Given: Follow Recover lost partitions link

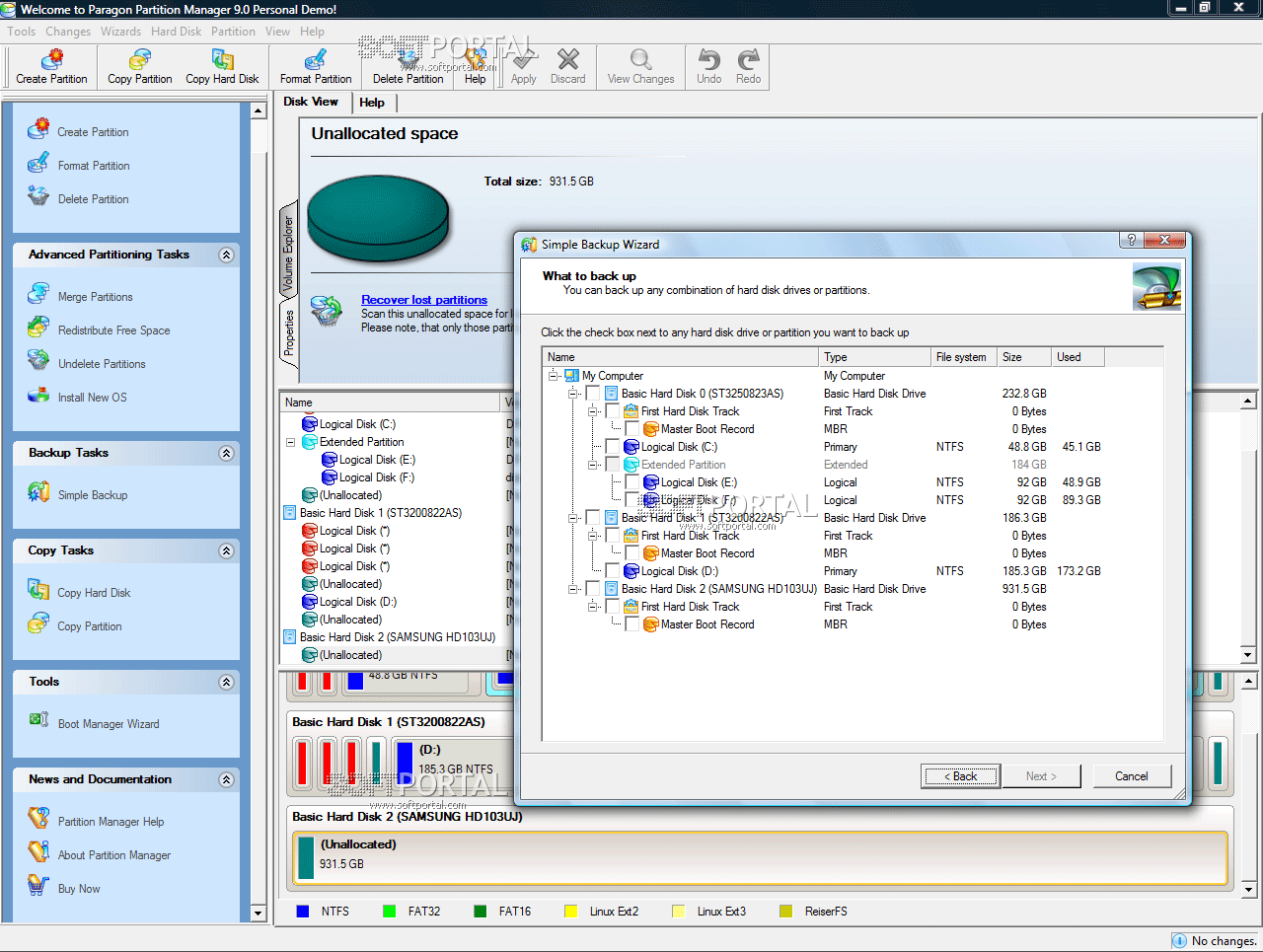Looking at the screenshot, I should [x=424, y=300].
